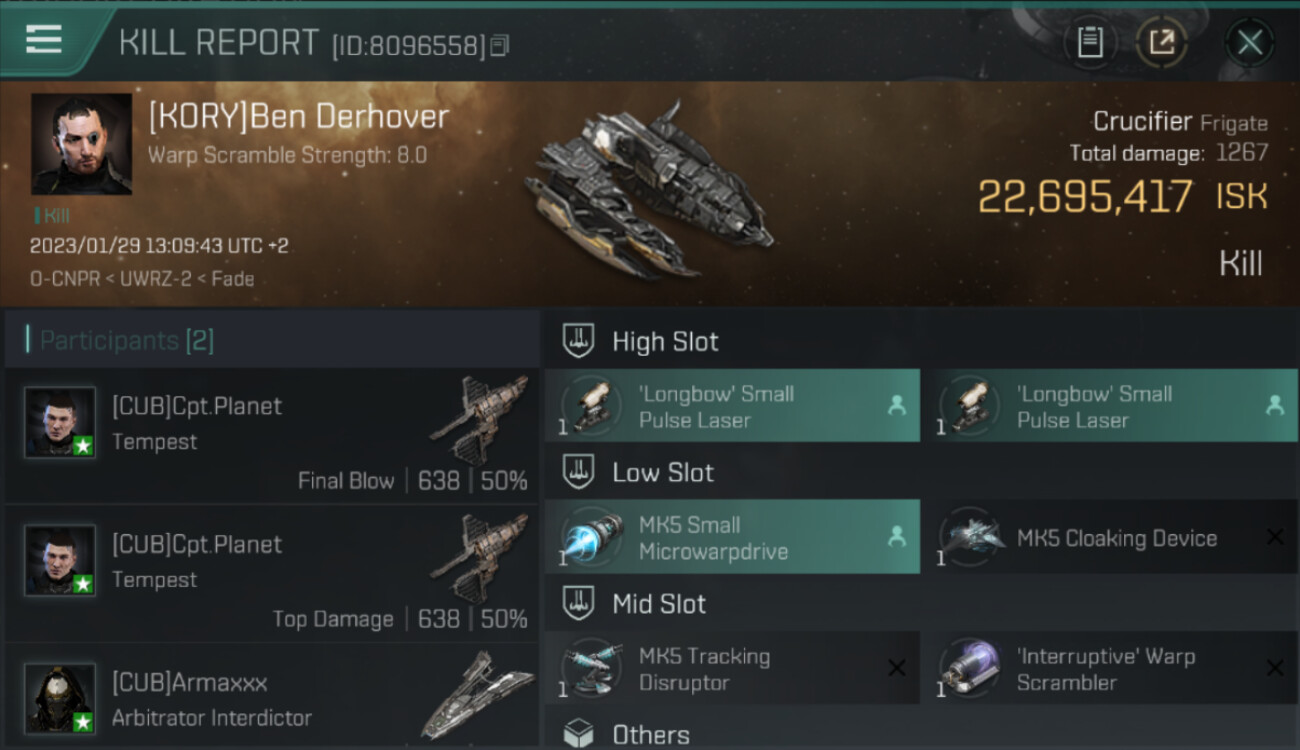This screenshot has width=1300, height=750.
Task: View Ben Derhover's portrait
Action: [x=81, y=144]
